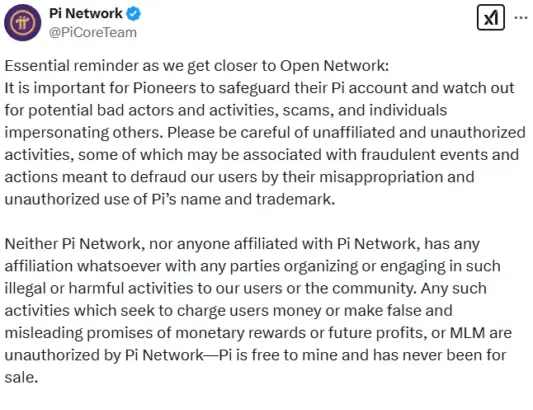The width and height of the screenshot is (533, 410).
Task: Click the line starting 'for potential bad actors'
Action: tap(226, 110)
